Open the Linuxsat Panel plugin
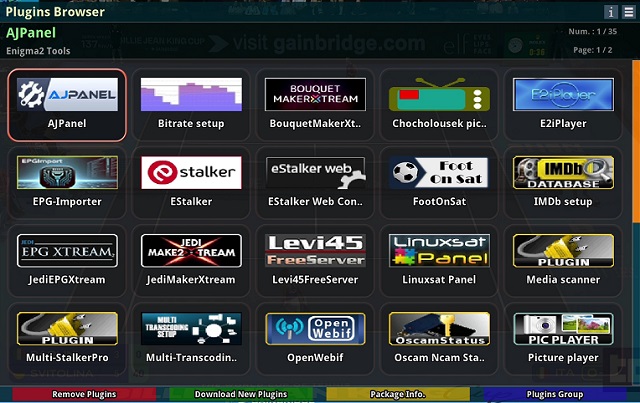 coord(439,261)
